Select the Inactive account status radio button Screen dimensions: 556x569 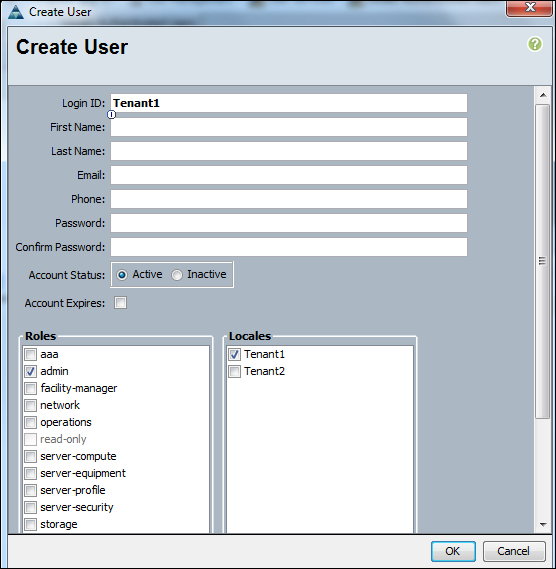(x=177, y=275)
